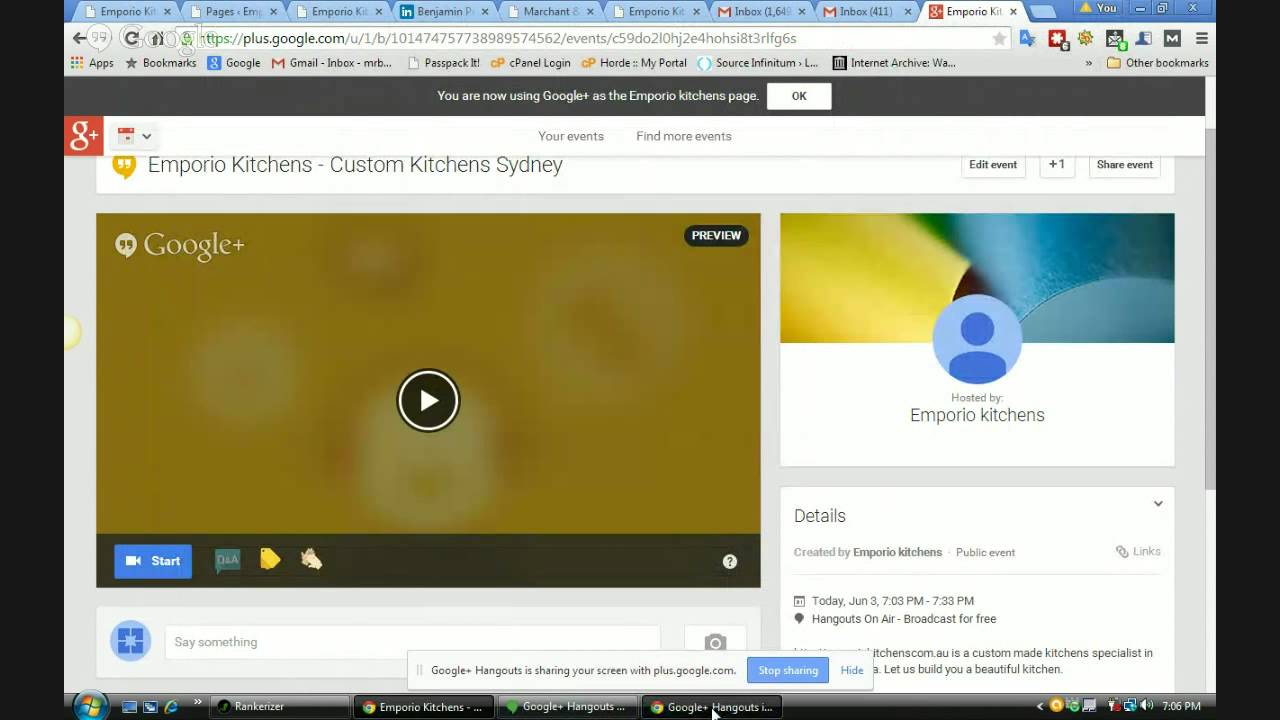Open the Gmail - Inbox bookmark
1280x720 pixels.
point(332,62)
